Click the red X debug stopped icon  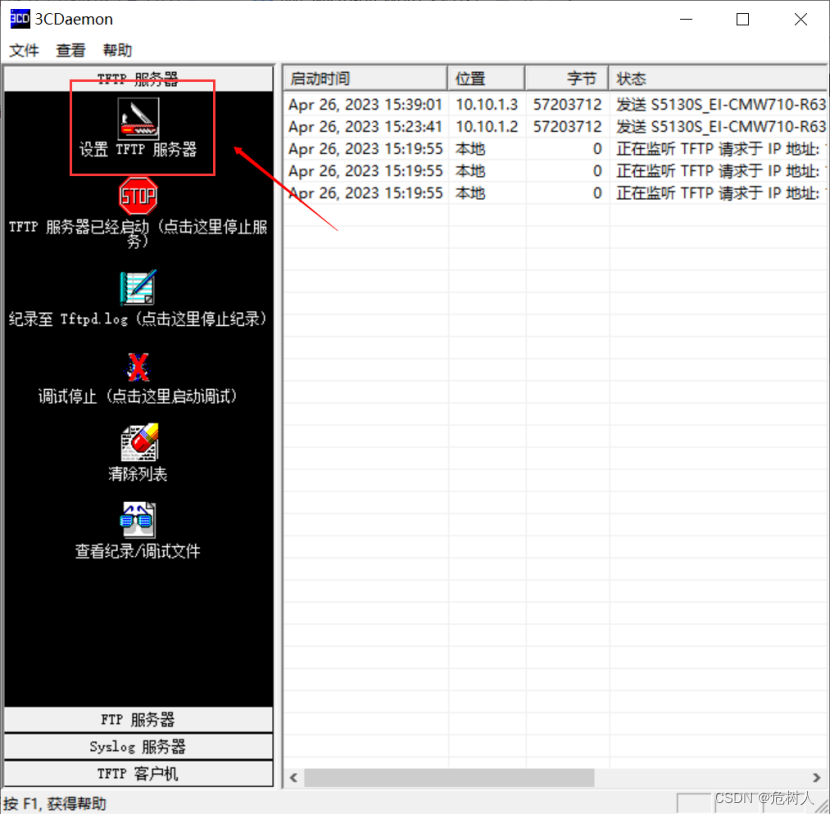tap(138, 367)
